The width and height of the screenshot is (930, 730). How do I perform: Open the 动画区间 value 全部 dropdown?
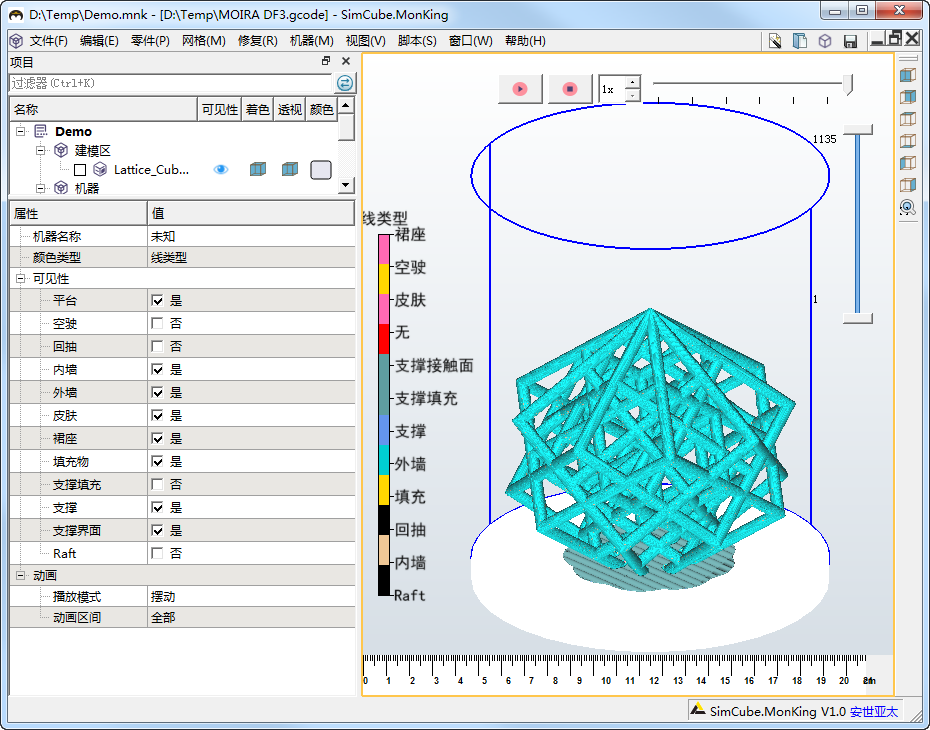click(x=251, y=617)
